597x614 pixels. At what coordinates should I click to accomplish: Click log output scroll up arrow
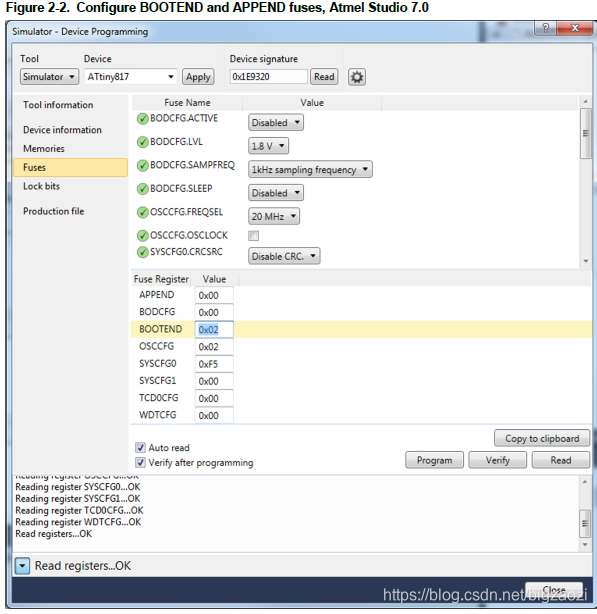[x=585, y=482]
